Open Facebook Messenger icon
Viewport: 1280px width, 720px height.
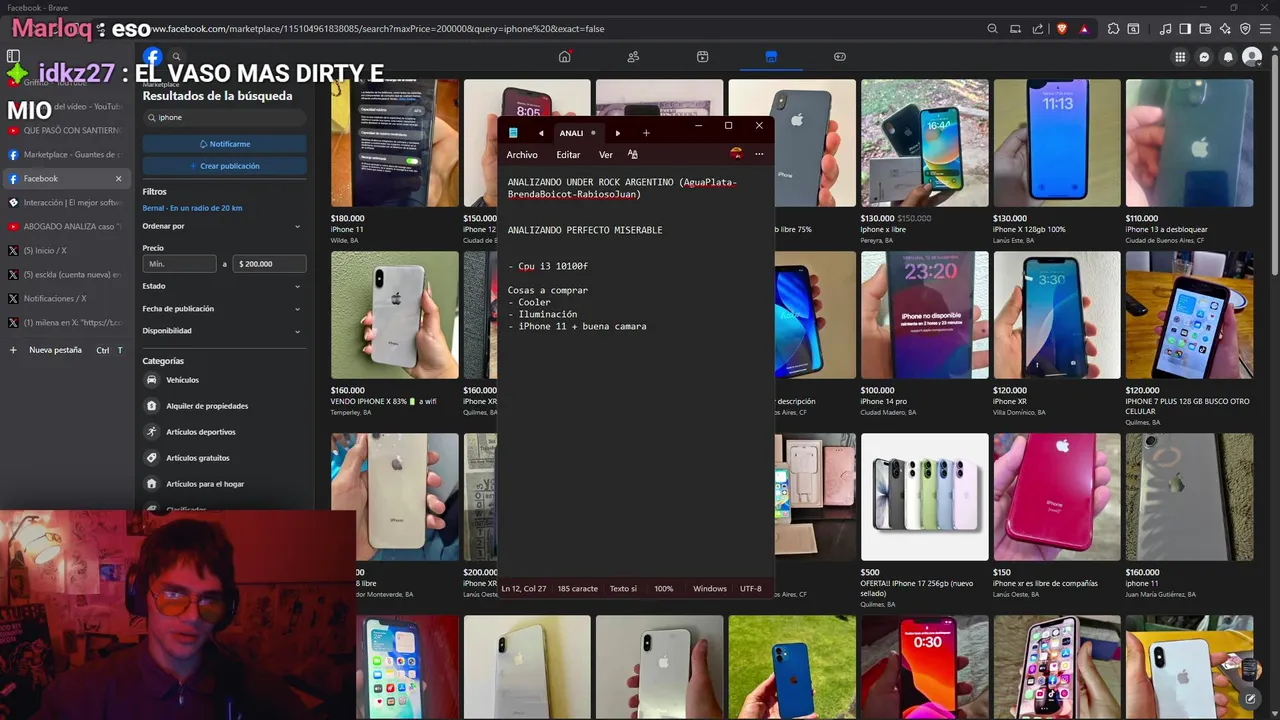(x=1204, y=57)
